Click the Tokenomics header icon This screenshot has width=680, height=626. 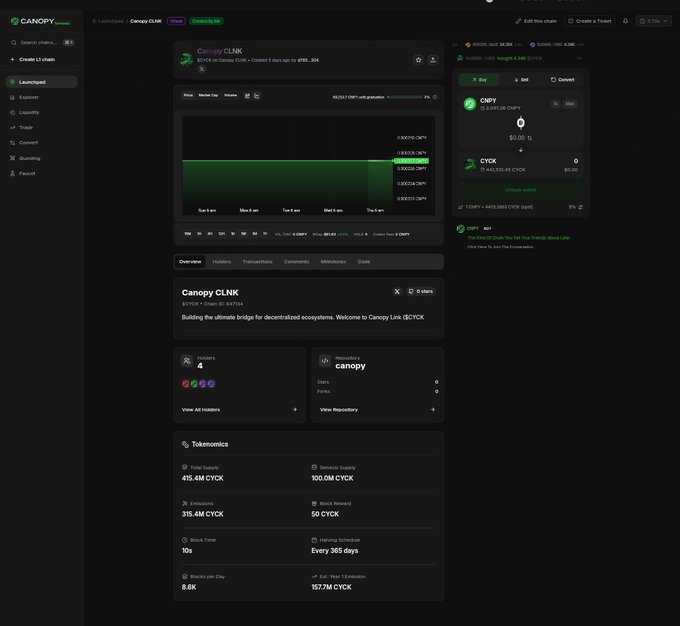point(186,444)
